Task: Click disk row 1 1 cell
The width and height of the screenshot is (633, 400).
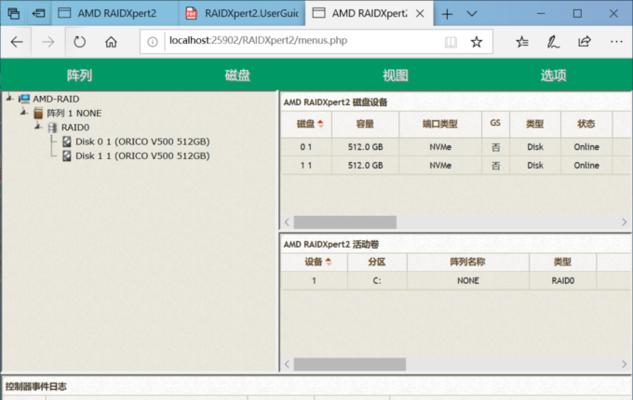Action: click(306, 165)
